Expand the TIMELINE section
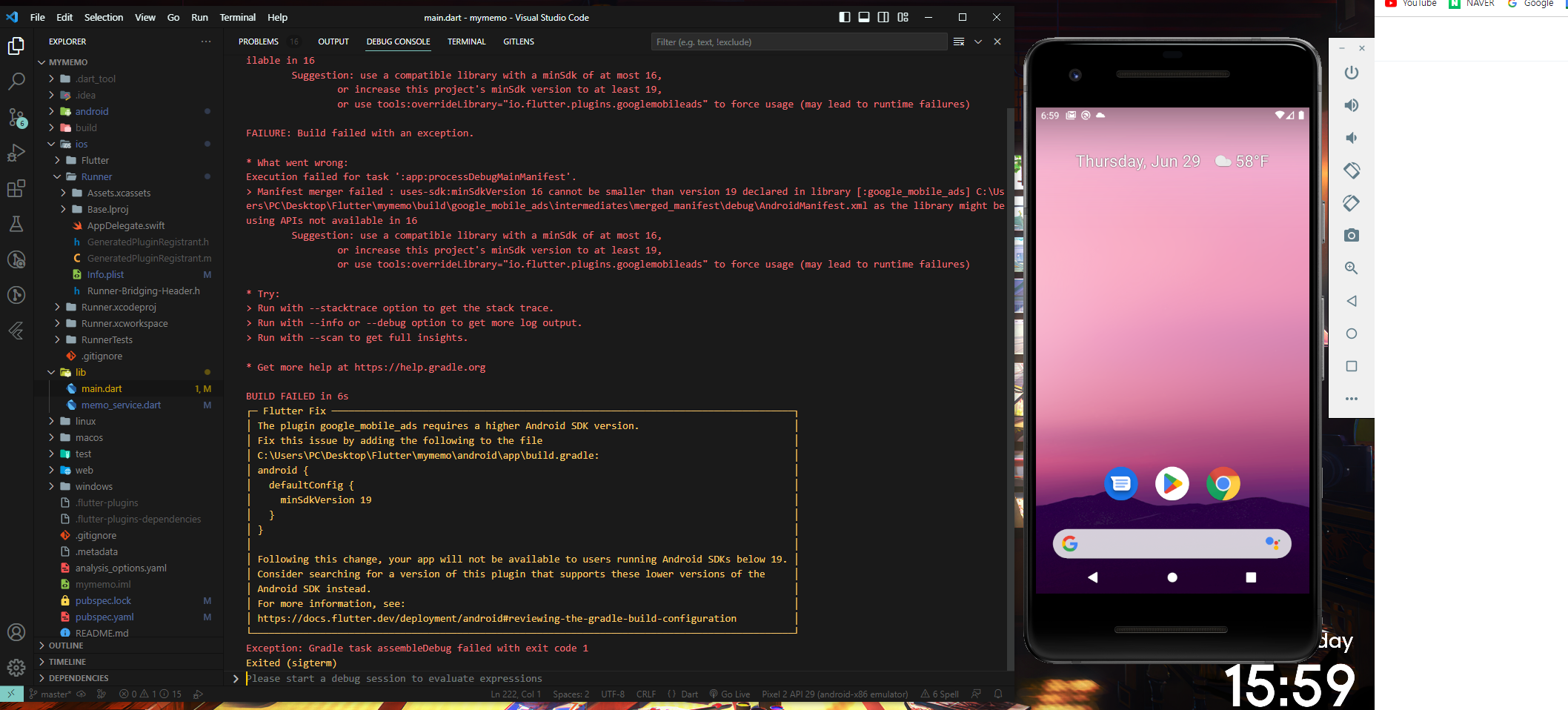 (67, 662)
